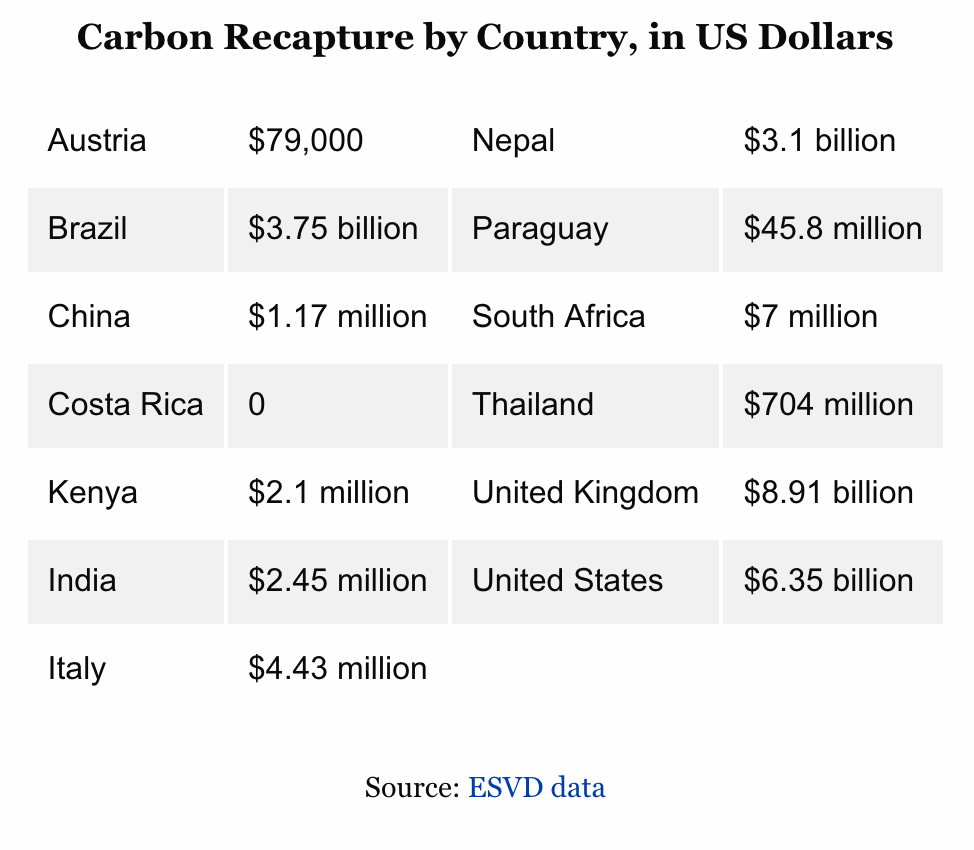Click the Carbon Recapture by Country title
Screen dimensions: 974x850
coord(485,38)
